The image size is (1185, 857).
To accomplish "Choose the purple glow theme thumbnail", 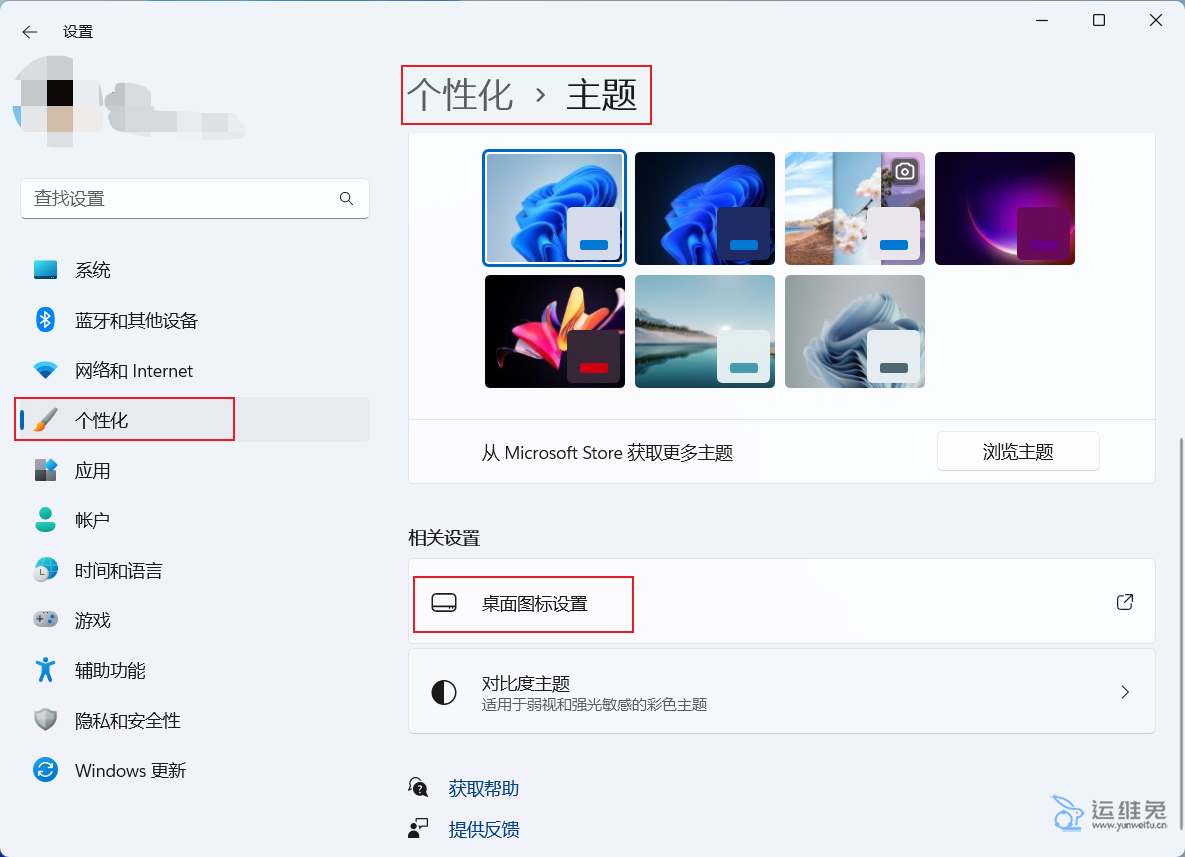I will [1005, 208].
